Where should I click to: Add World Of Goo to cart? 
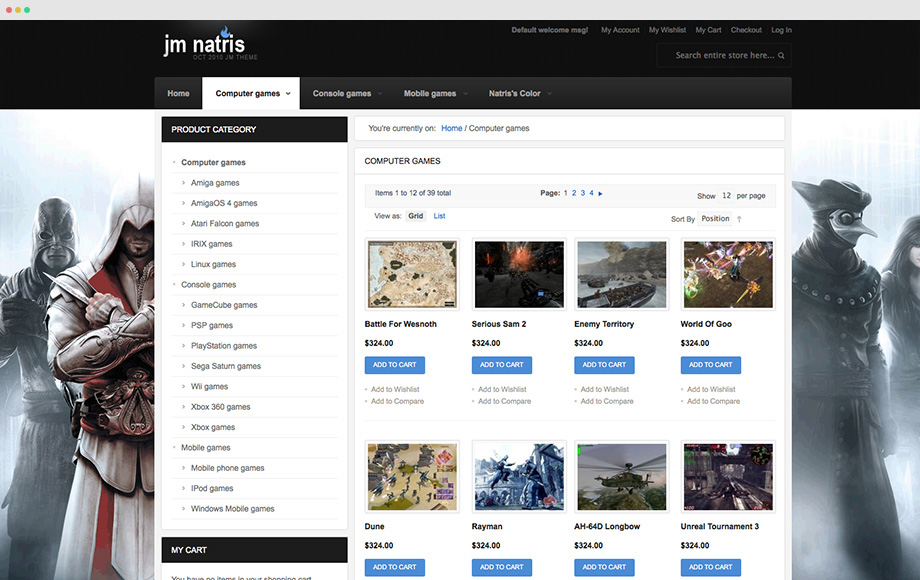pyautogui.click(x=711, y=365)
